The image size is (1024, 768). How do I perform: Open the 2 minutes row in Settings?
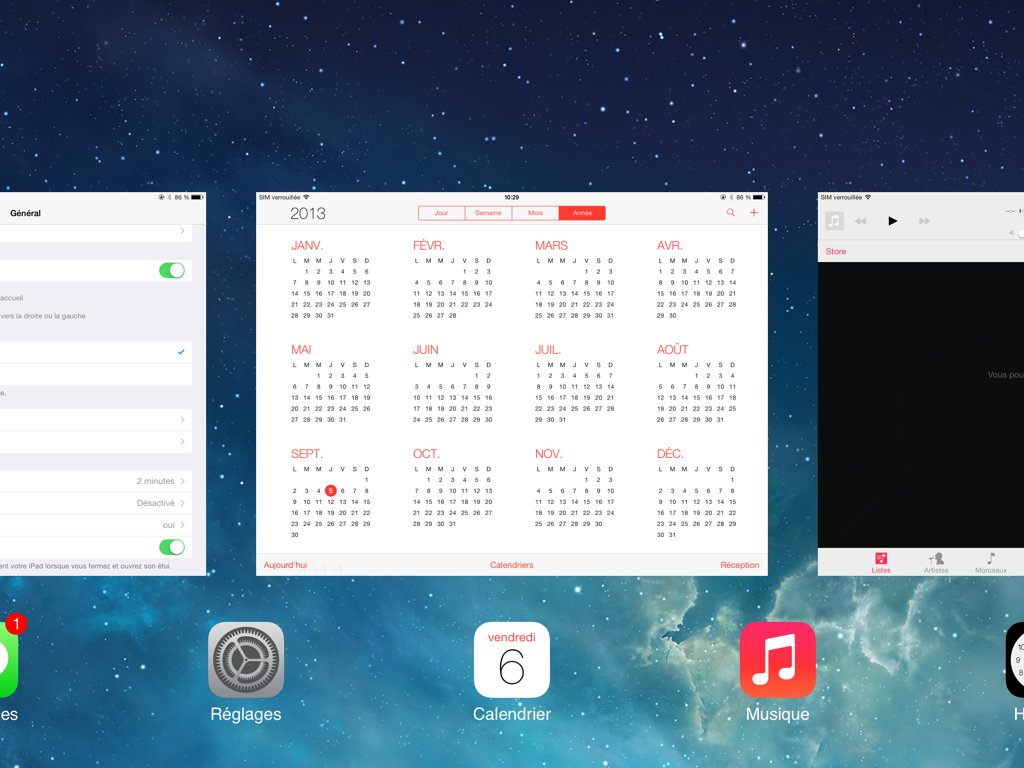pos(96,481)
